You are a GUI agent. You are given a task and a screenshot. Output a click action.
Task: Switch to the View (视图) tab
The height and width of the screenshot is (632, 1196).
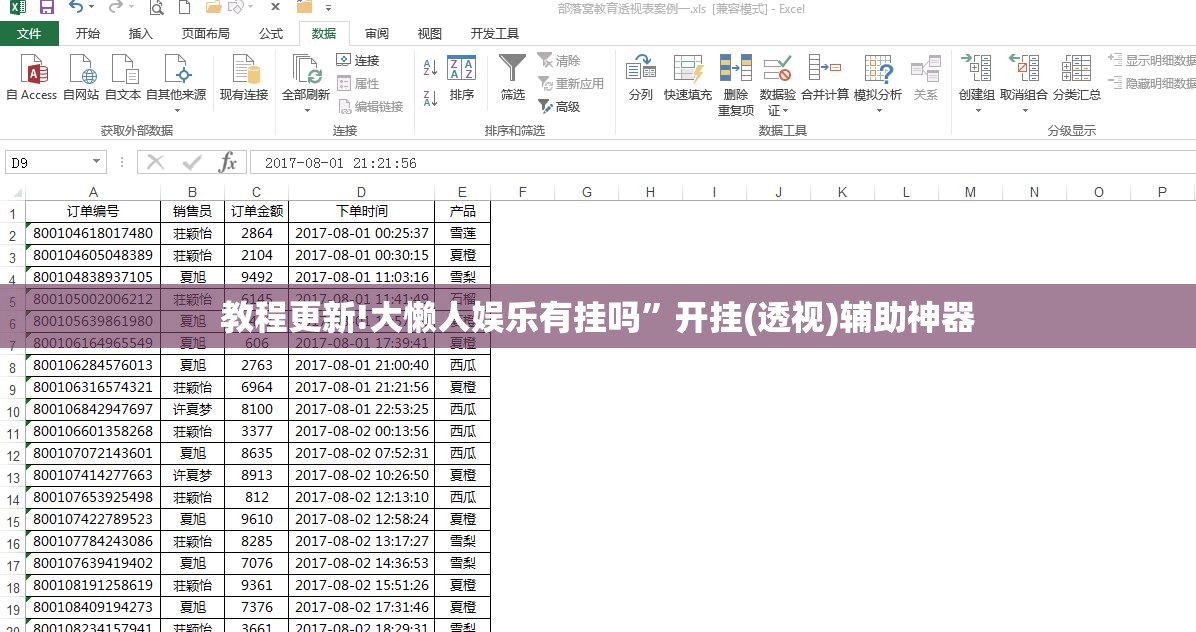coord(429,34)
